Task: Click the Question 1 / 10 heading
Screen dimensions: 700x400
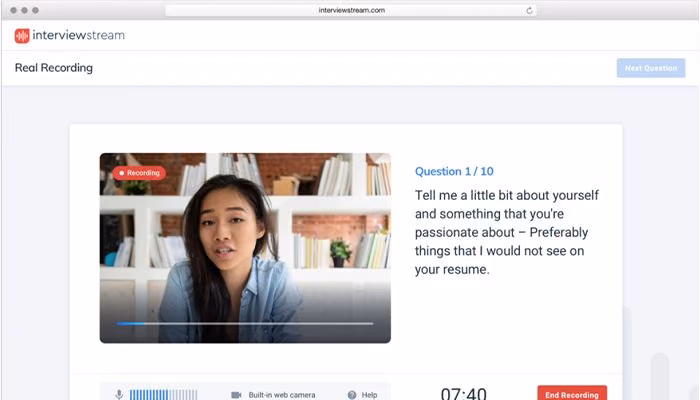Action: coord(454,171)
